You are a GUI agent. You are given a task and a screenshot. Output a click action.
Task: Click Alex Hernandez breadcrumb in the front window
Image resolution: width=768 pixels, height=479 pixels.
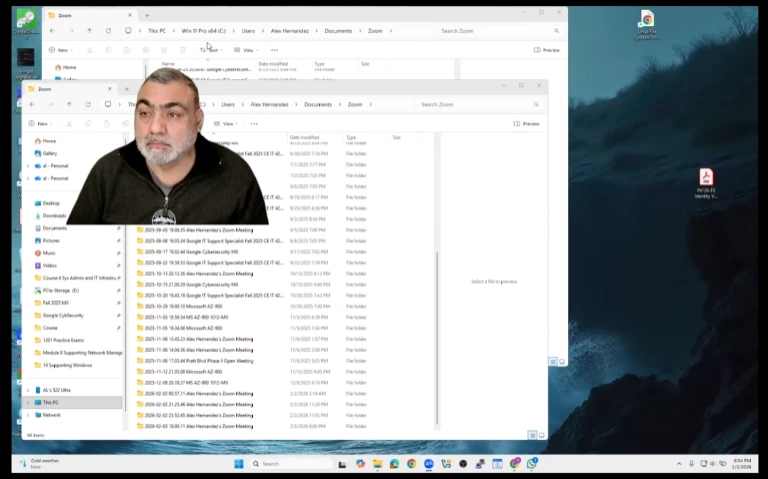pos(269,104)
